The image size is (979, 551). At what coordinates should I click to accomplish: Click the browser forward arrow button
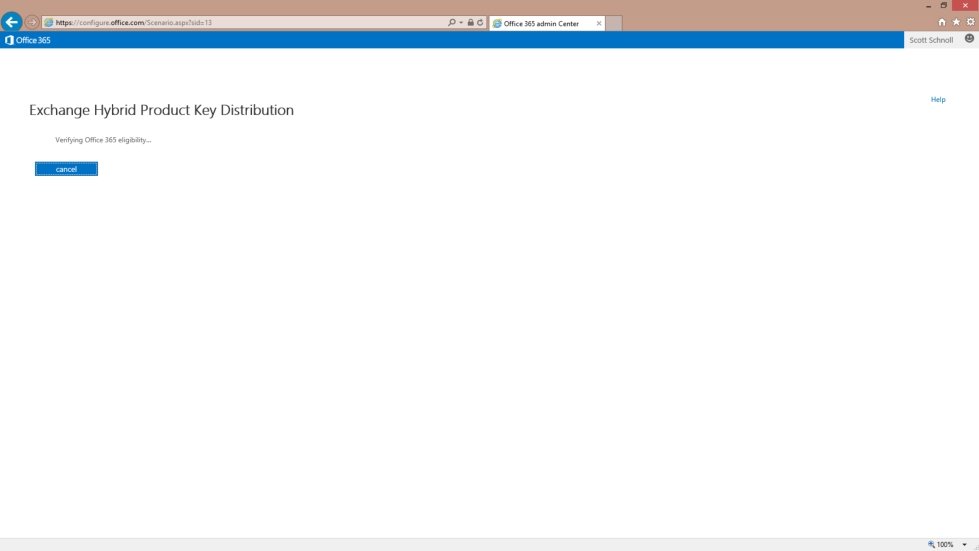[32, 22]
